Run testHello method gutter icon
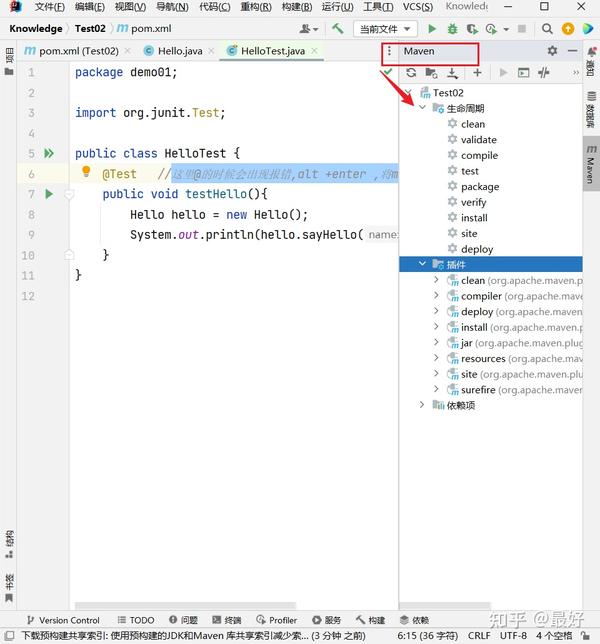The width and height of the screenshot is (600, 644). pyautogui.click(x=49, y=194)
